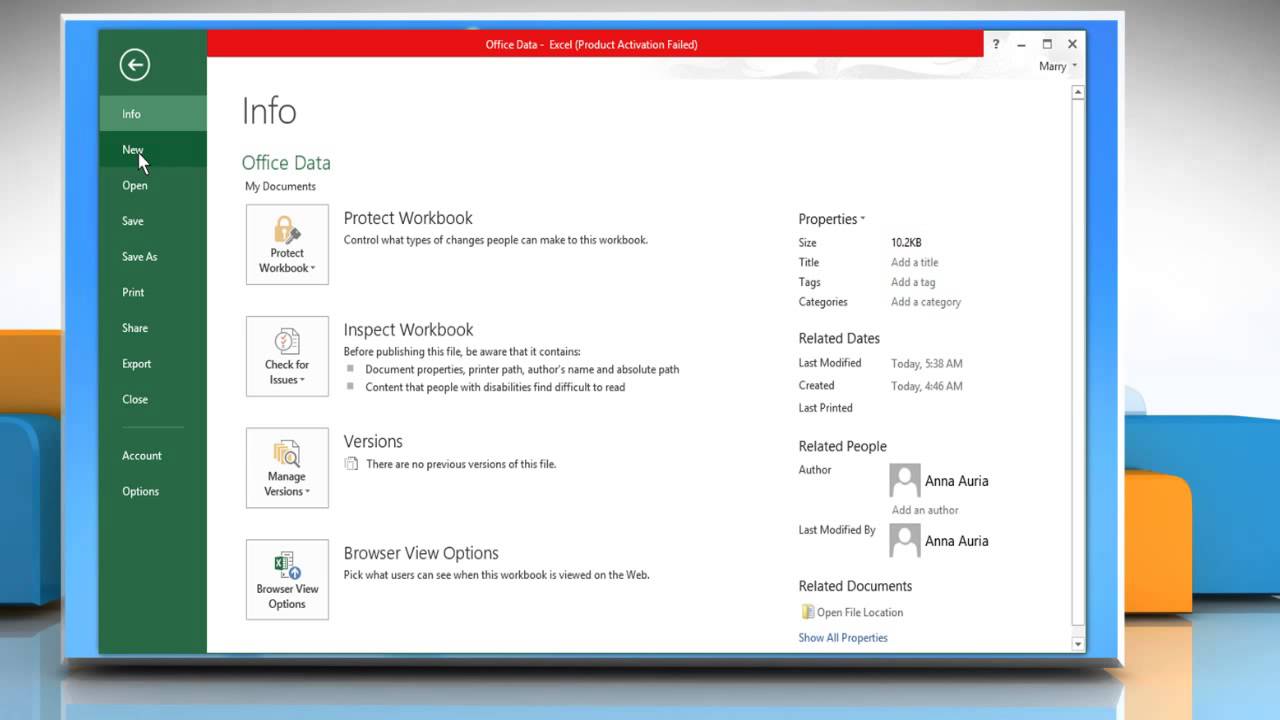Select Print in the sidebar
This screenshot has height=720, width=1280.
click(x=153, y=292)
